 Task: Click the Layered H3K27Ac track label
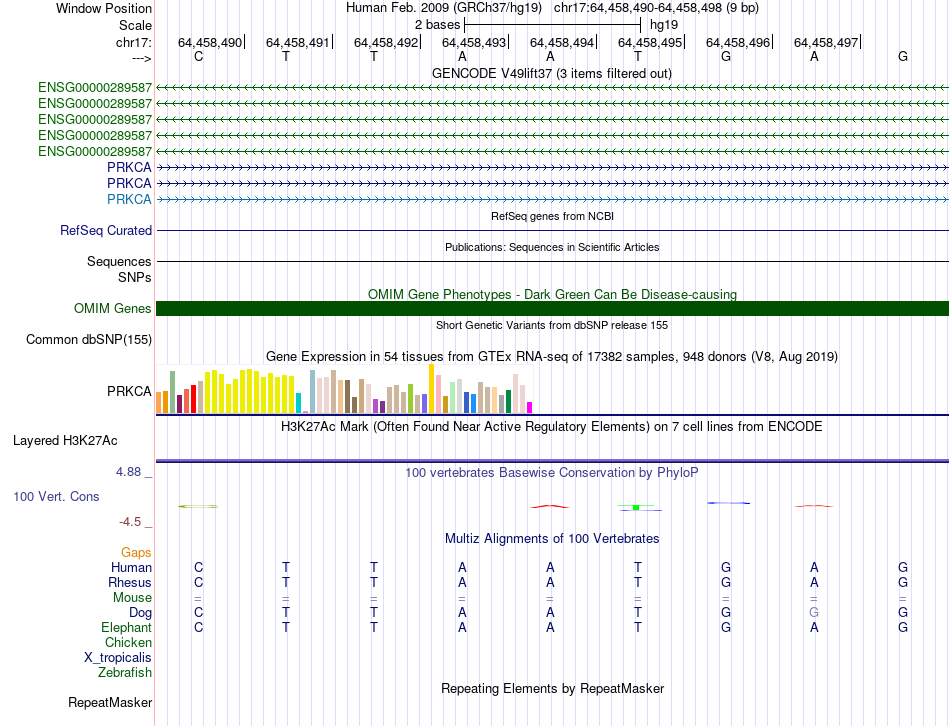click(x=65, y=440)
